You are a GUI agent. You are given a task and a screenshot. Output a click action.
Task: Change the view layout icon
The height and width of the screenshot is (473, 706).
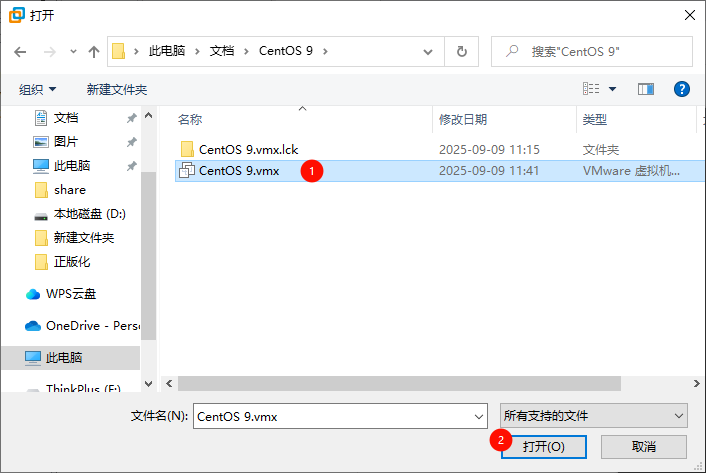click(x=591, y=89)
